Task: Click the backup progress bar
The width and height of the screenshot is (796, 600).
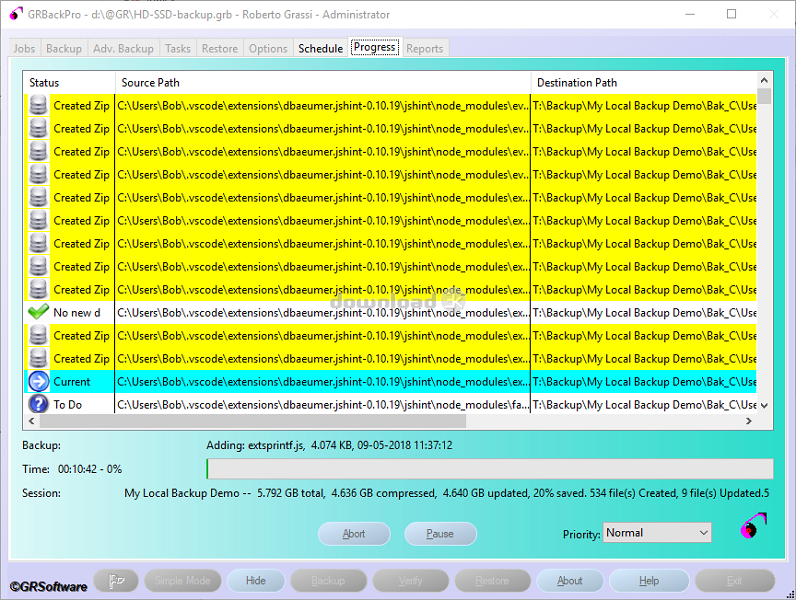Action: (x=489, y=469)
